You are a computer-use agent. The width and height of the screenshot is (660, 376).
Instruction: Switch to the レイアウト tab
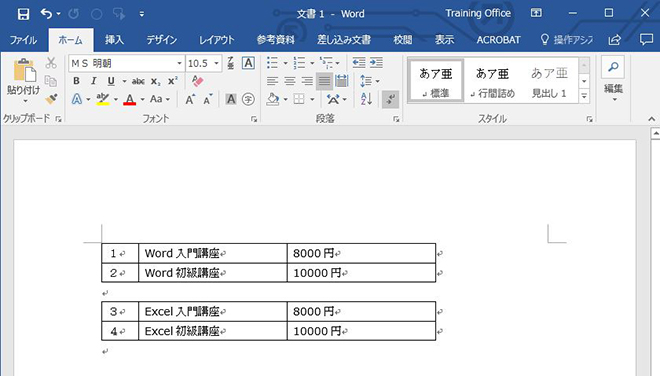216,40
